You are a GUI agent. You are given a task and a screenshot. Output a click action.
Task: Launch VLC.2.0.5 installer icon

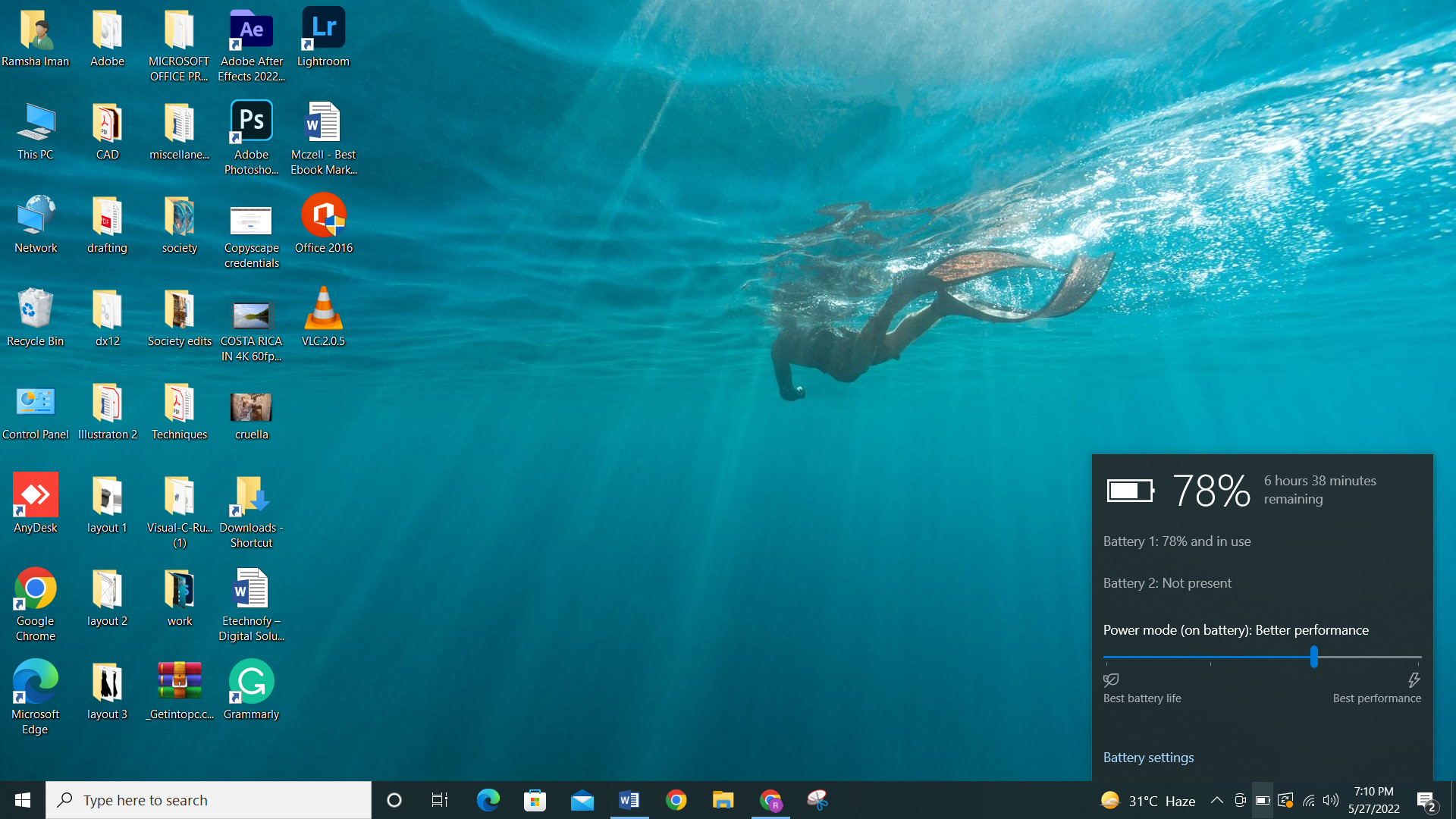click(x=324, y=318)
